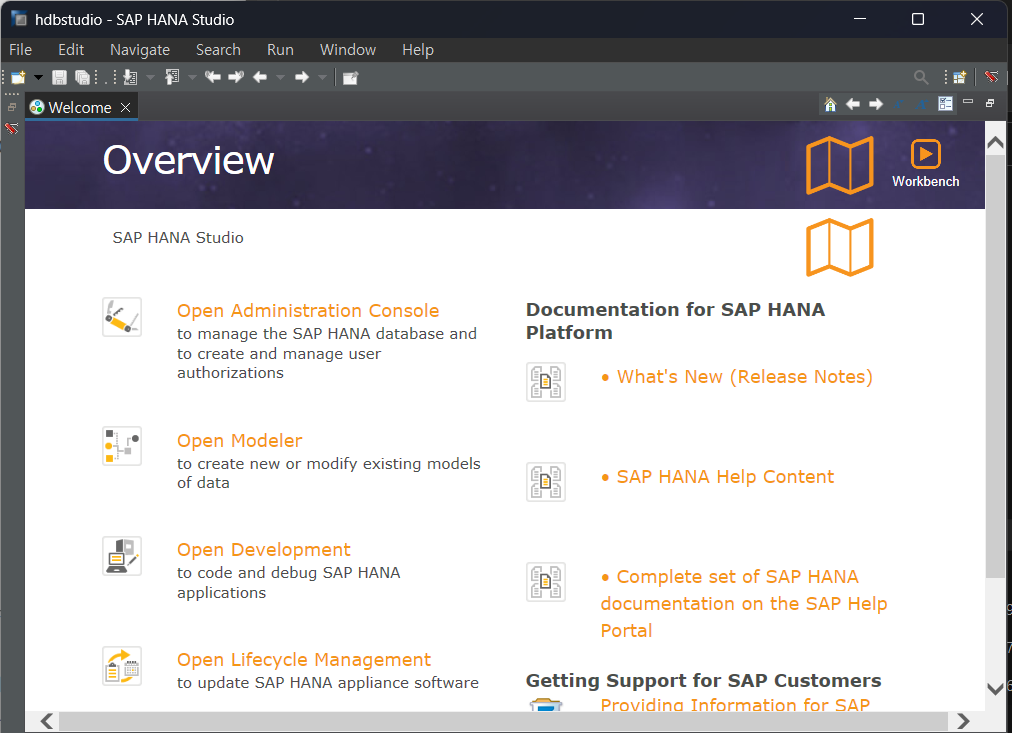Open the Run menu
Image resolution: width=1012 pixels, height=733 pixels.
[280, 50]
